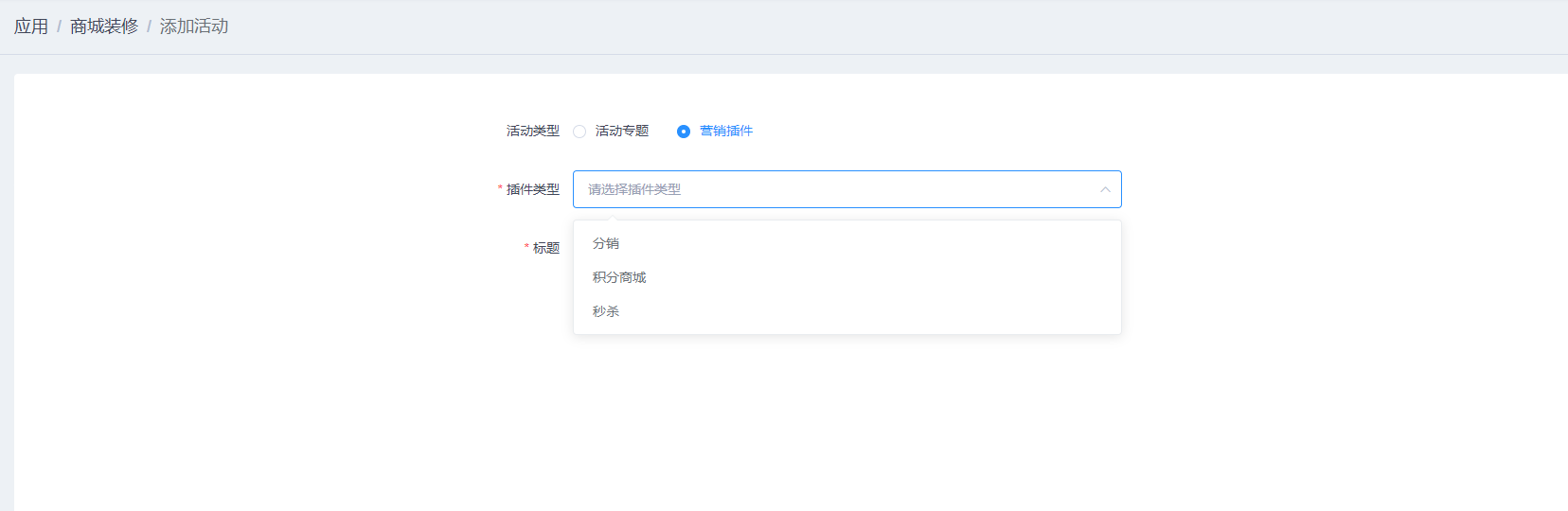Click the 添加活动 breadcrumb item
The image size is (1568, 511).
tap(194, 26)
